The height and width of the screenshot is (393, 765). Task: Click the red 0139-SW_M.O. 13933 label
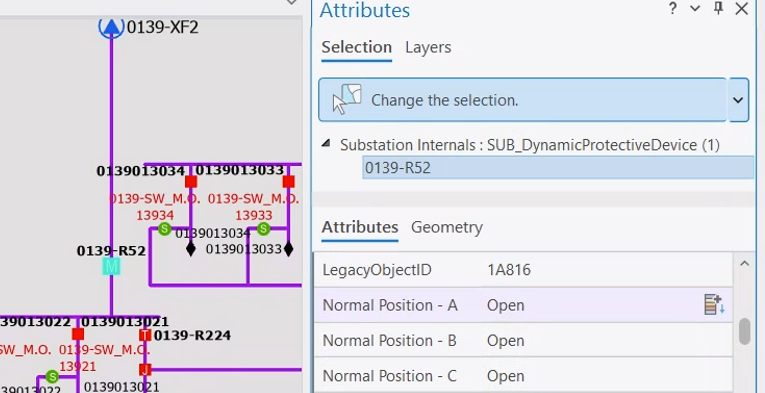(254, 207)
